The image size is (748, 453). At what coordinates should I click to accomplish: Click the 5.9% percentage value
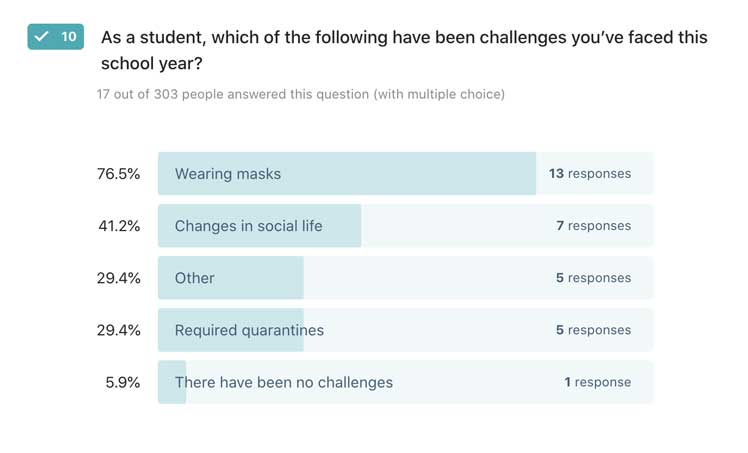point(122,382)
